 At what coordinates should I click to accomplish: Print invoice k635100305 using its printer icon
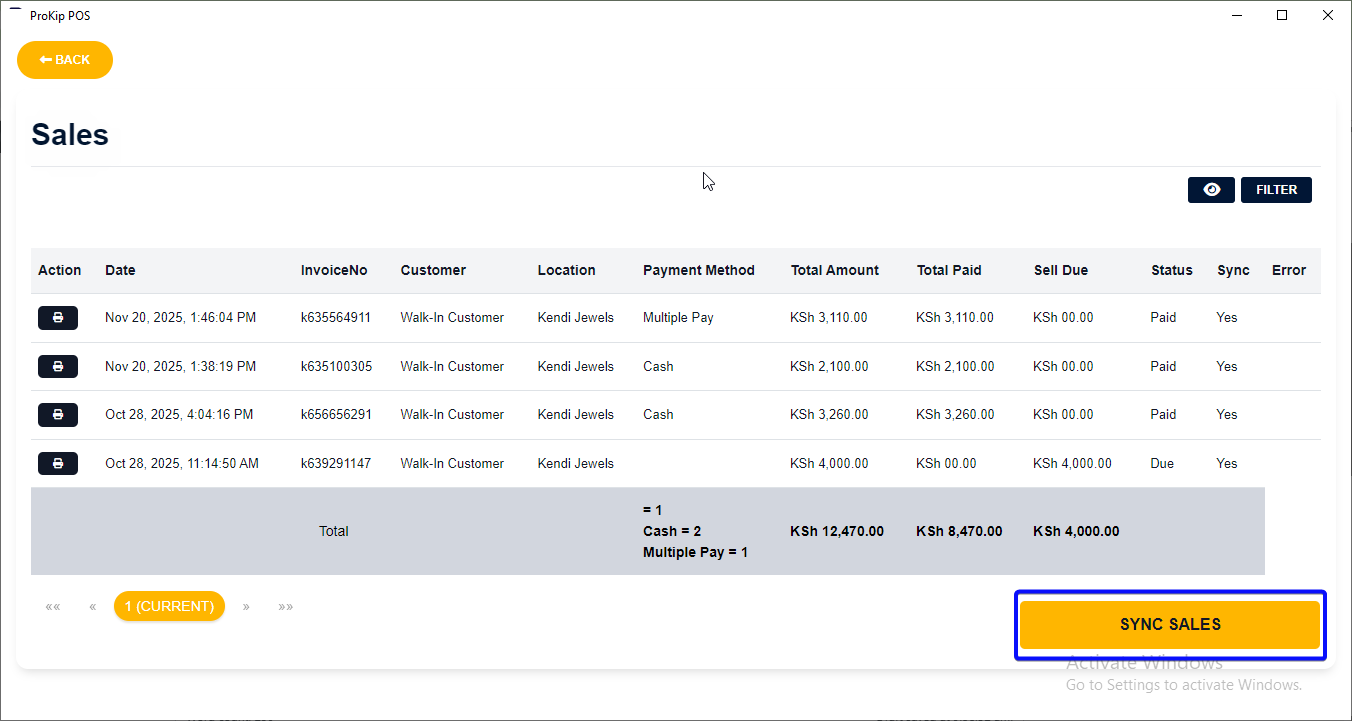click(58, 367)
